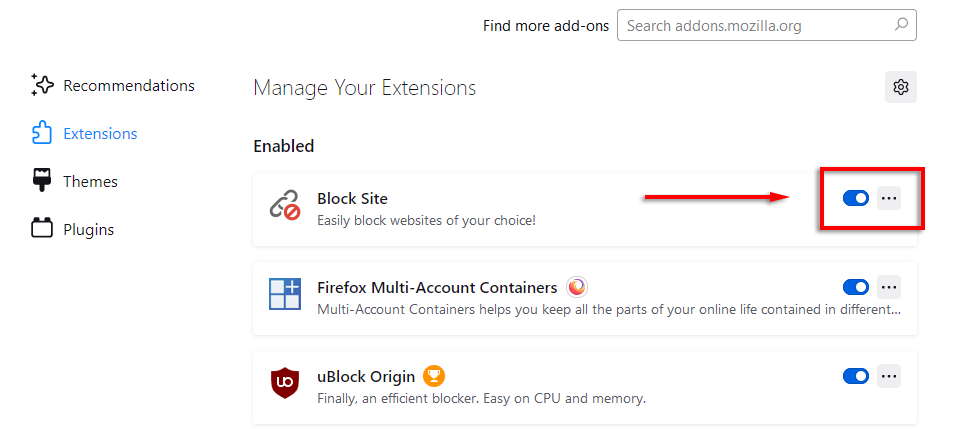This screenshot has width=977, height=429.
Task: Open the Plugins category
Action: 87,229
